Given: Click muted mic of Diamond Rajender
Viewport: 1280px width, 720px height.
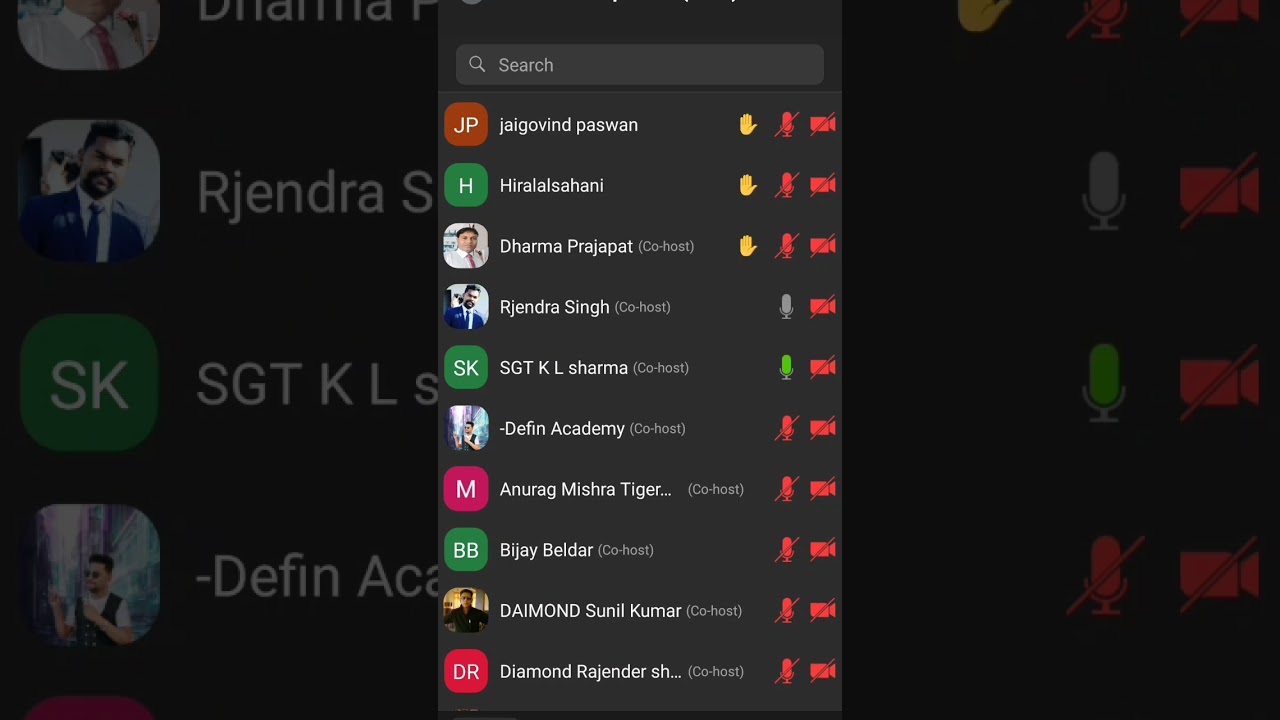Looking at the screenshot, I should click(x=786, y=672).
